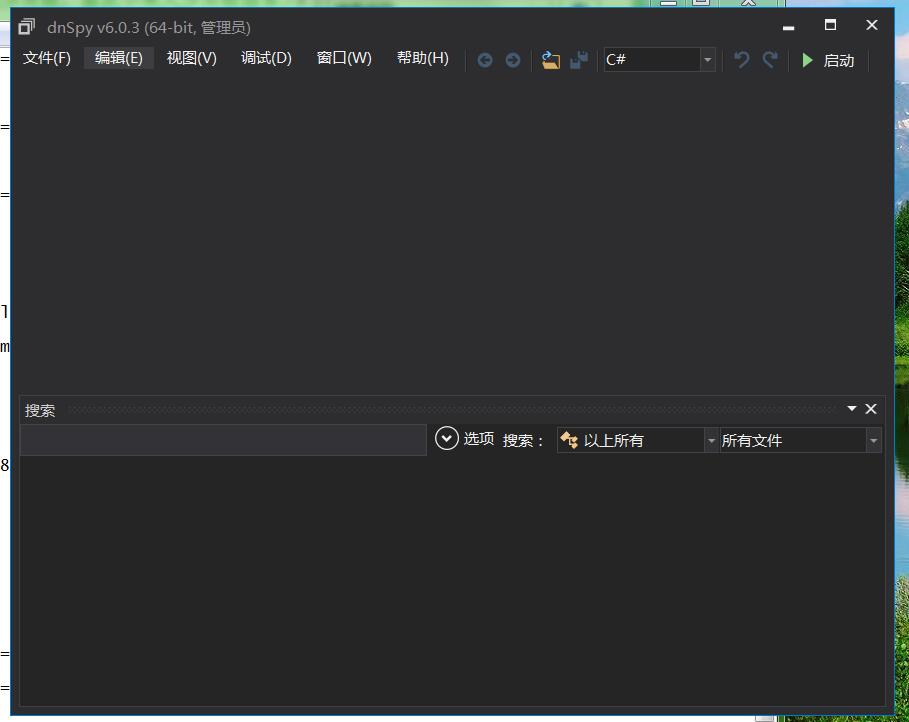Expand the 以上所有 search type dropdown
Image resolution: width=909 pixels, height=722 pixels.
click(711, 440)
